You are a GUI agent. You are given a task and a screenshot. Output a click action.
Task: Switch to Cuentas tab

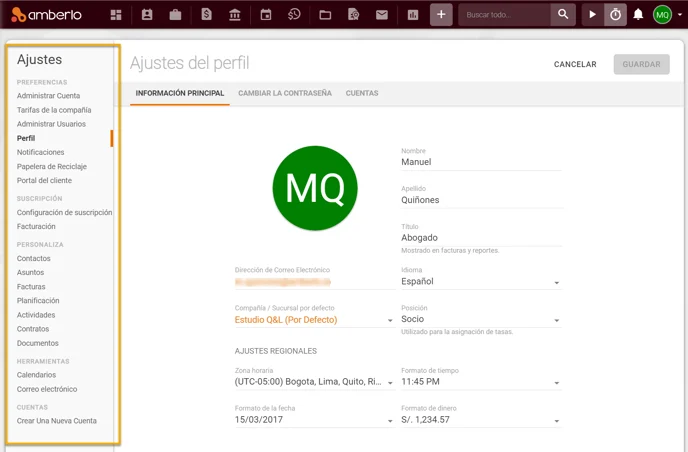point(362,93)
